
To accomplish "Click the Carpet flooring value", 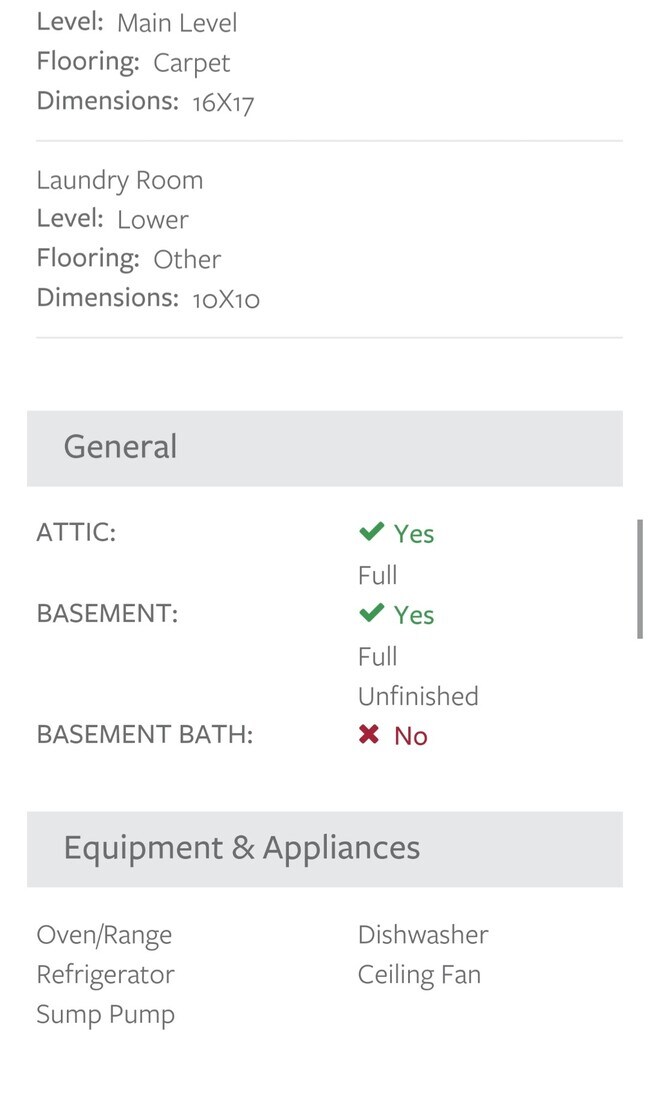I will click(191, 64).
